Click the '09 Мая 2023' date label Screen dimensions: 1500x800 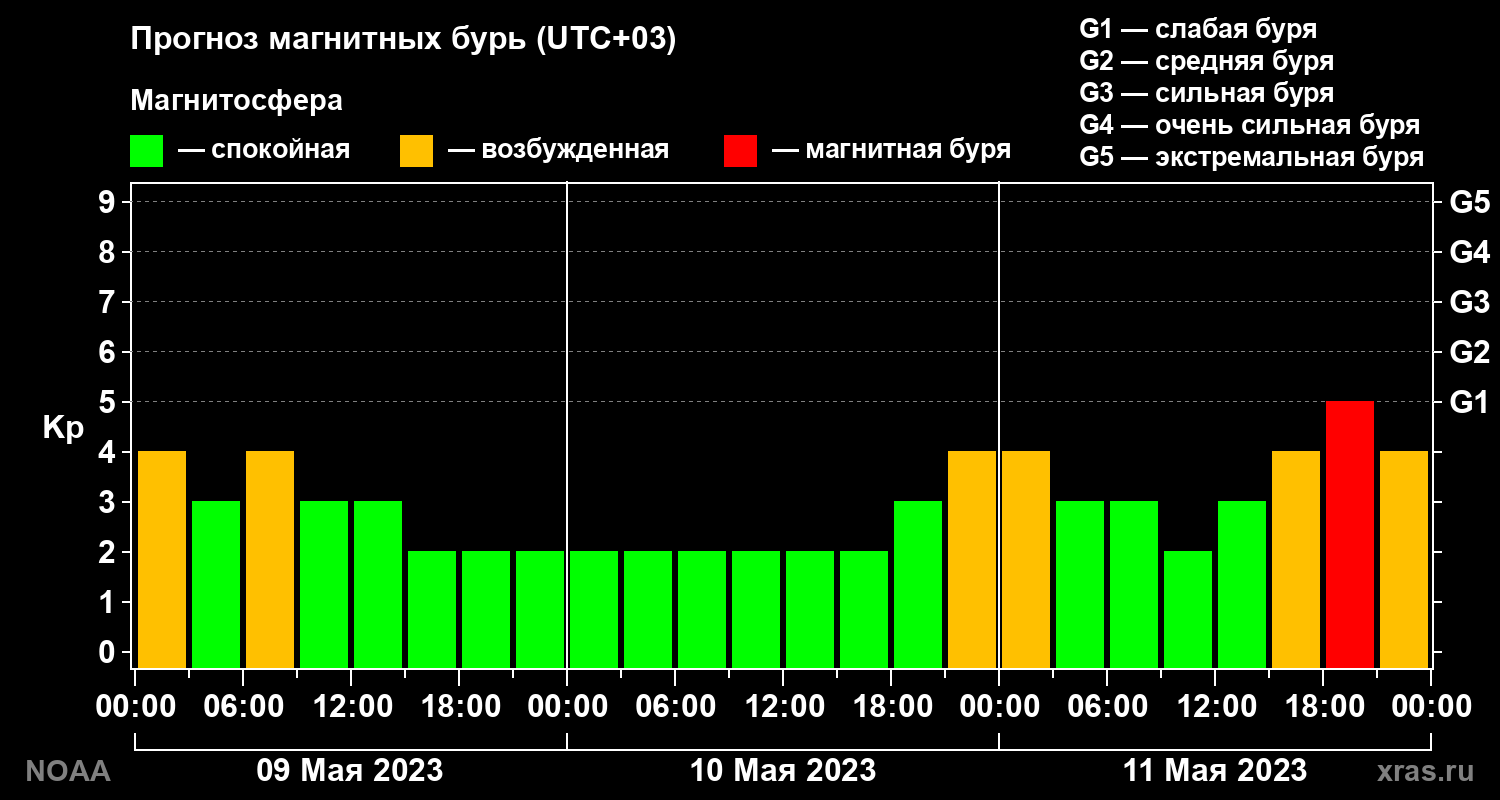pos(350,771)
